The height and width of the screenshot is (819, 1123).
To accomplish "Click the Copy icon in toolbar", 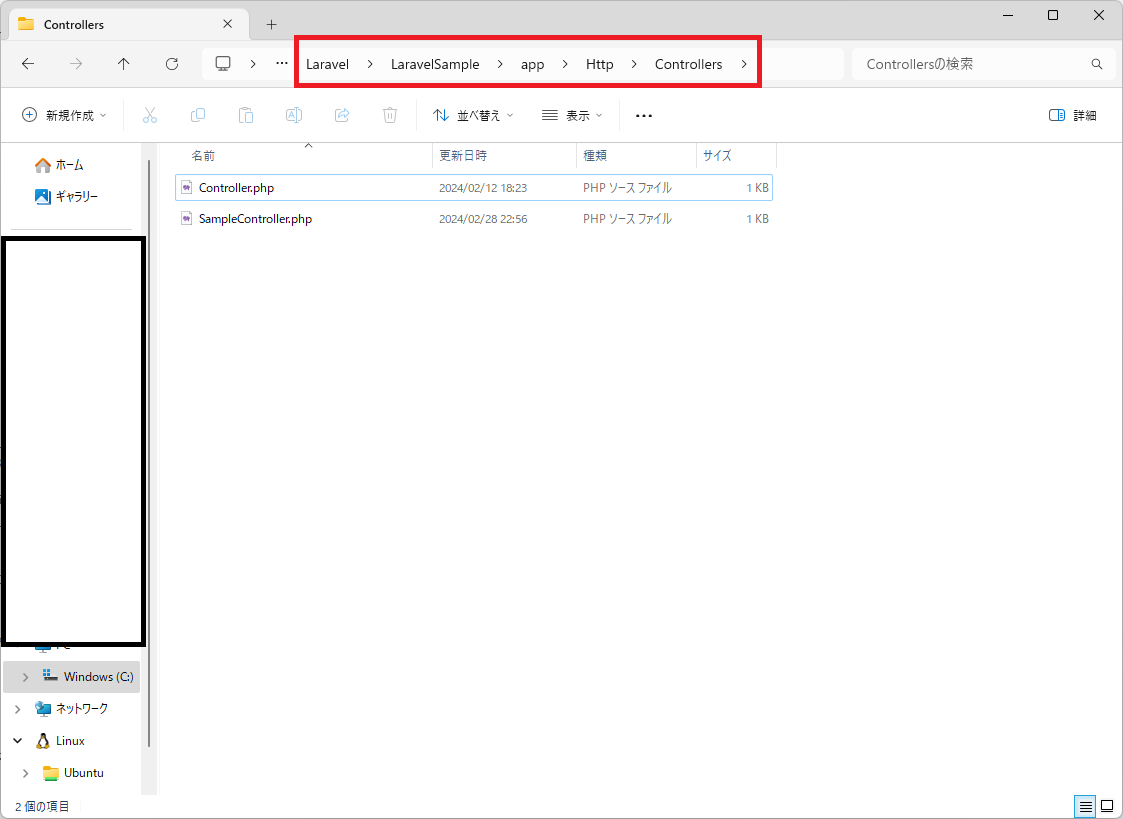I will (x=198, y=115).
